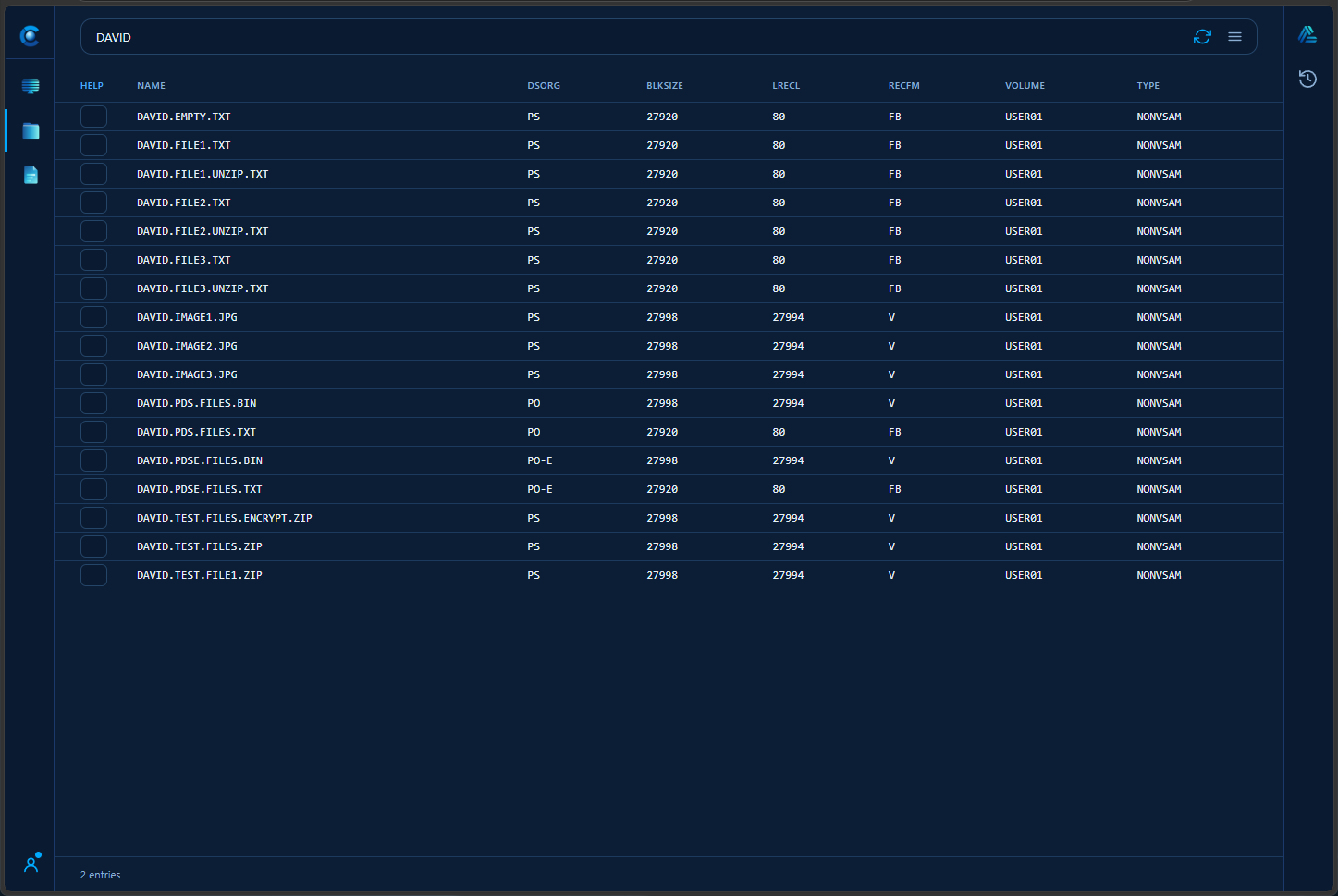Open dataset DAVID.PDSE.FILES.BIN
Viewport: 1338px width, 896px height.
click(200, 460)
